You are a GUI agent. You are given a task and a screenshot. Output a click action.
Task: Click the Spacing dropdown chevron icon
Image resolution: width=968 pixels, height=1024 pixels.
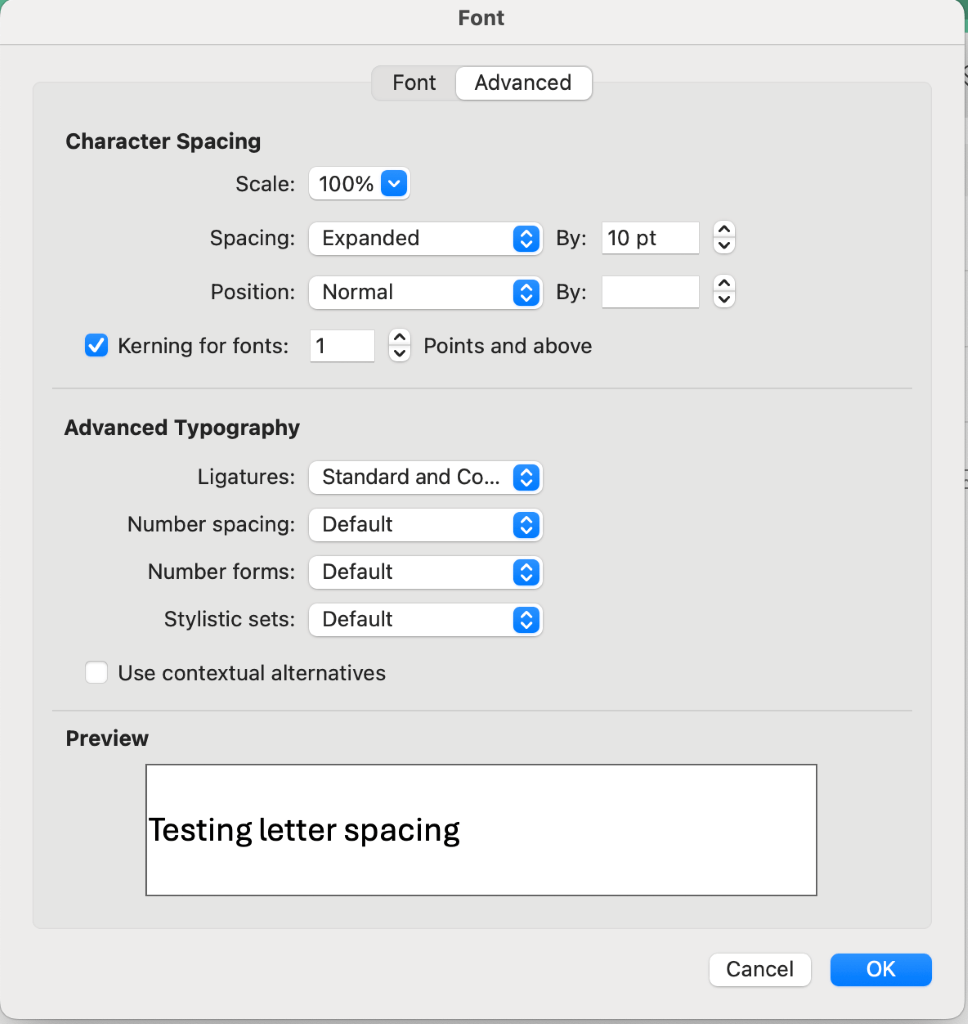click(x=526, y=238)
